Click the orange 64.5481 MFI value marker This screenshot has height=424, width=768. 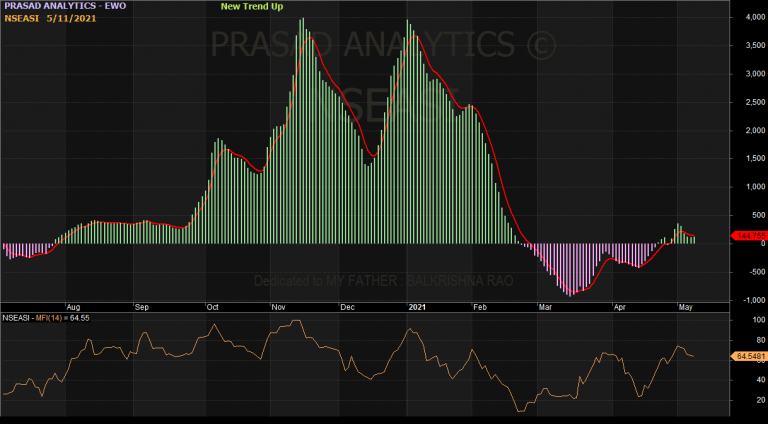(x=749, y=356)
